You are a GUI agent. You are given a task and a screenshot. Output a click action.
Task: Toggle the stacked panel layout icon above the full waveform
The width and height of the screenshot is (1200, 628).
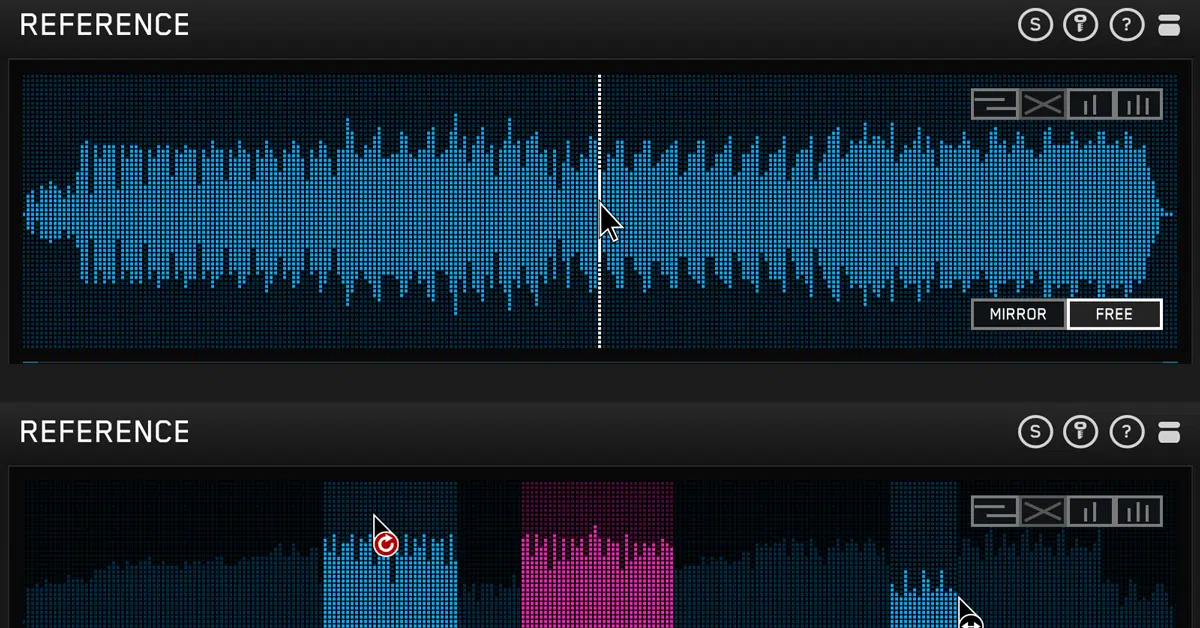1169,25
